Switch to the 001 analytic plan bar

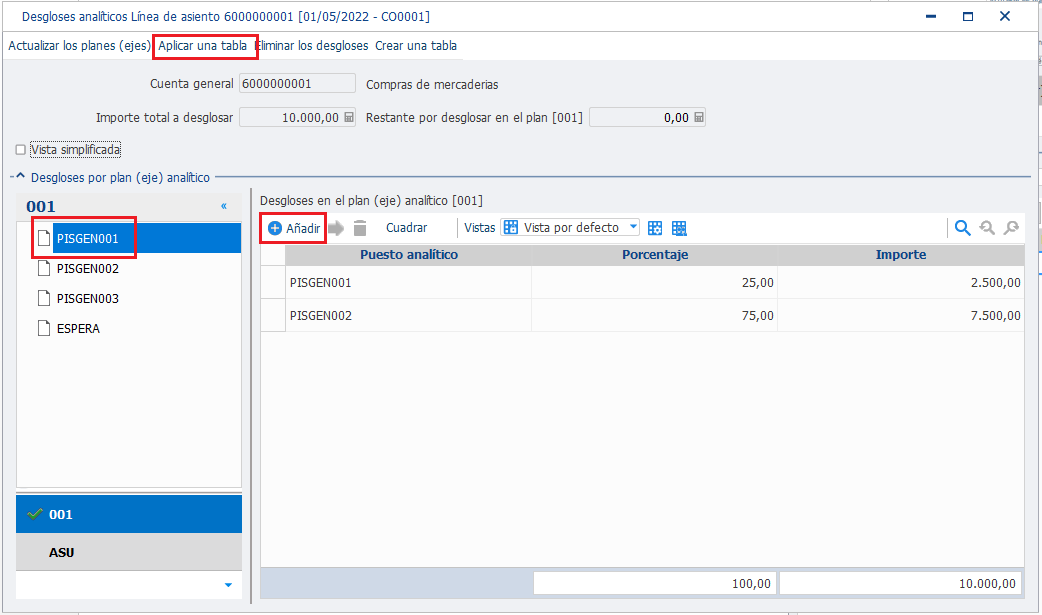[129, 514]
